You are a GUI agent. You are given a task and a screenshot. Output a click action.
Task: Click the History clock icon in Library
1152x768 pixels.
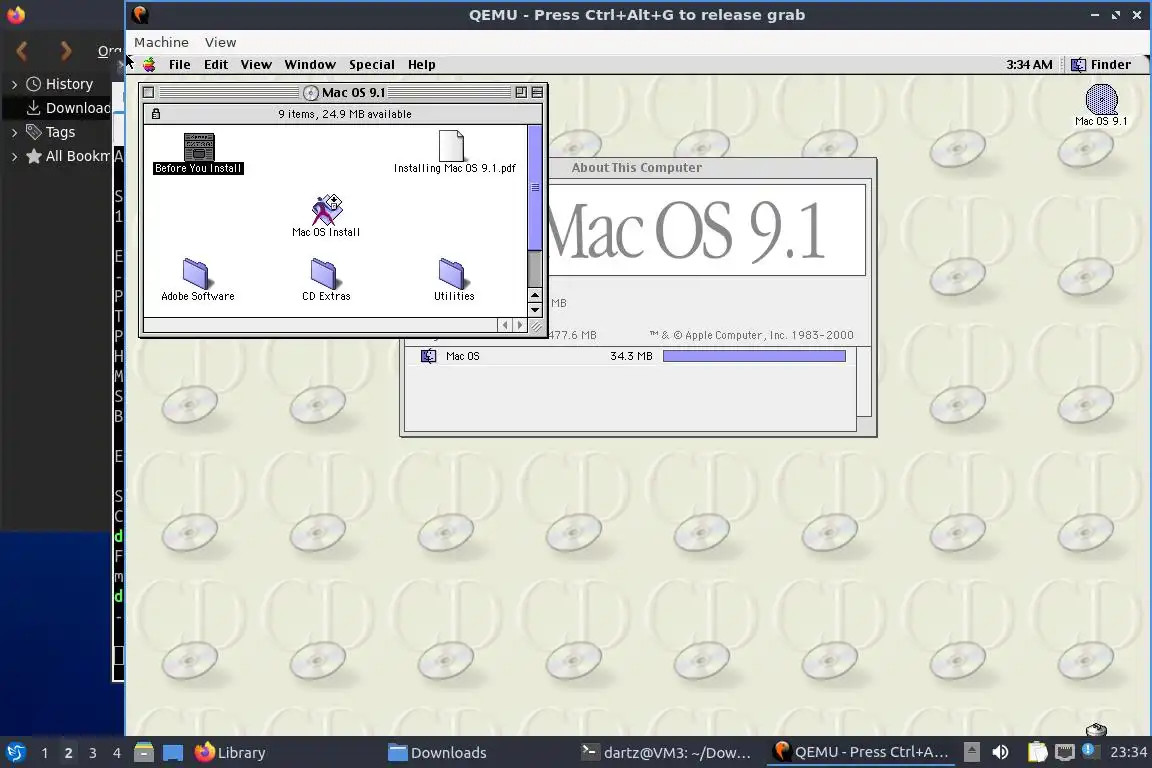(x=33, y=84)
